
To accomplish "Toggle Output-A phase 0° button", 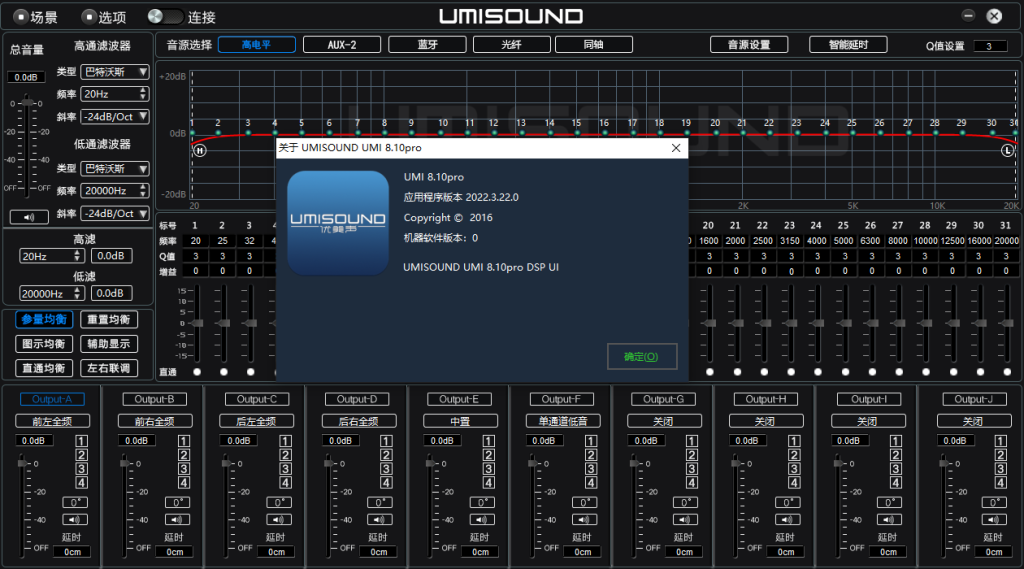I will pyautogui.click(x=75, y=502).
